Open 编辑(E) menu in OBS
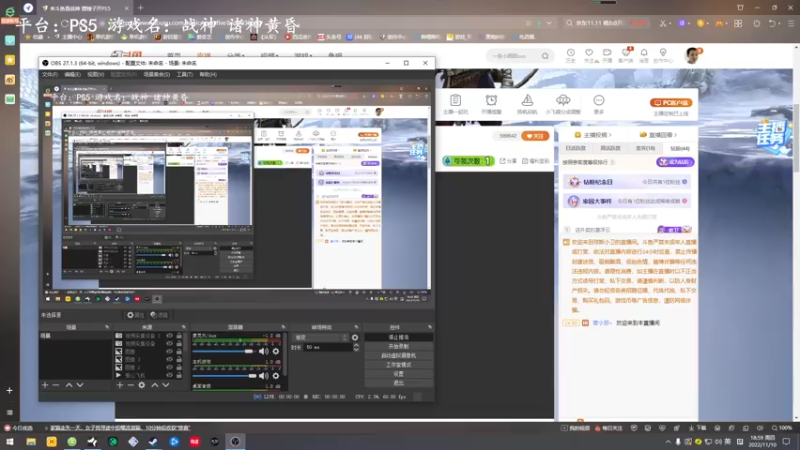Viewport: 800px width, 450px height. point(72,74)
